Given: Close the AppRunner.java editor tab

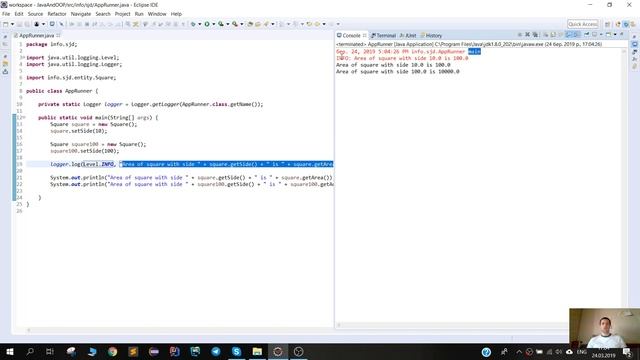Looking at the screenshot, I should [x=58, y=36].
